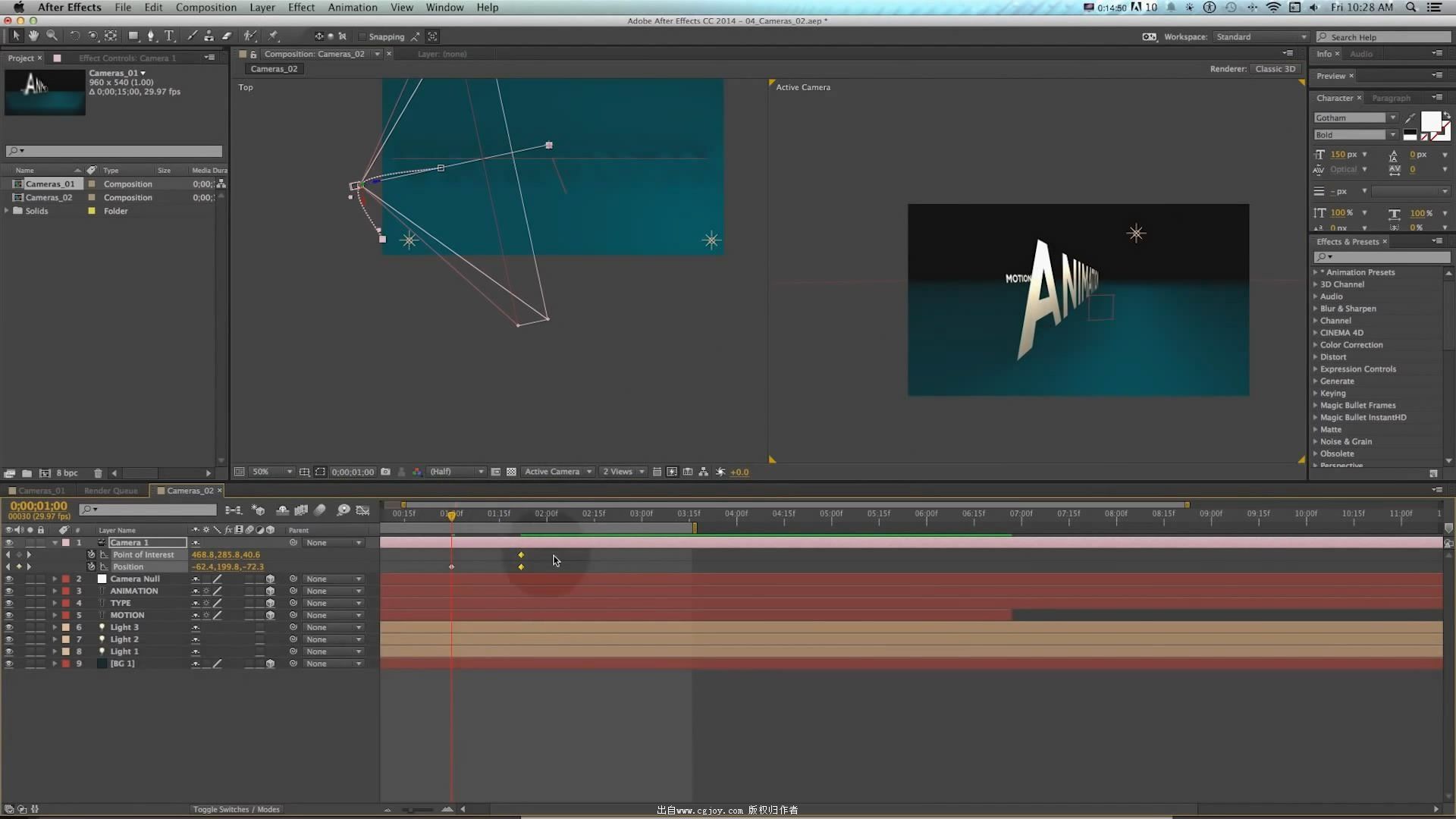Viewport: 1456px width, 819px height.
Task: Open the Layer menu
Action: (262, 8)
